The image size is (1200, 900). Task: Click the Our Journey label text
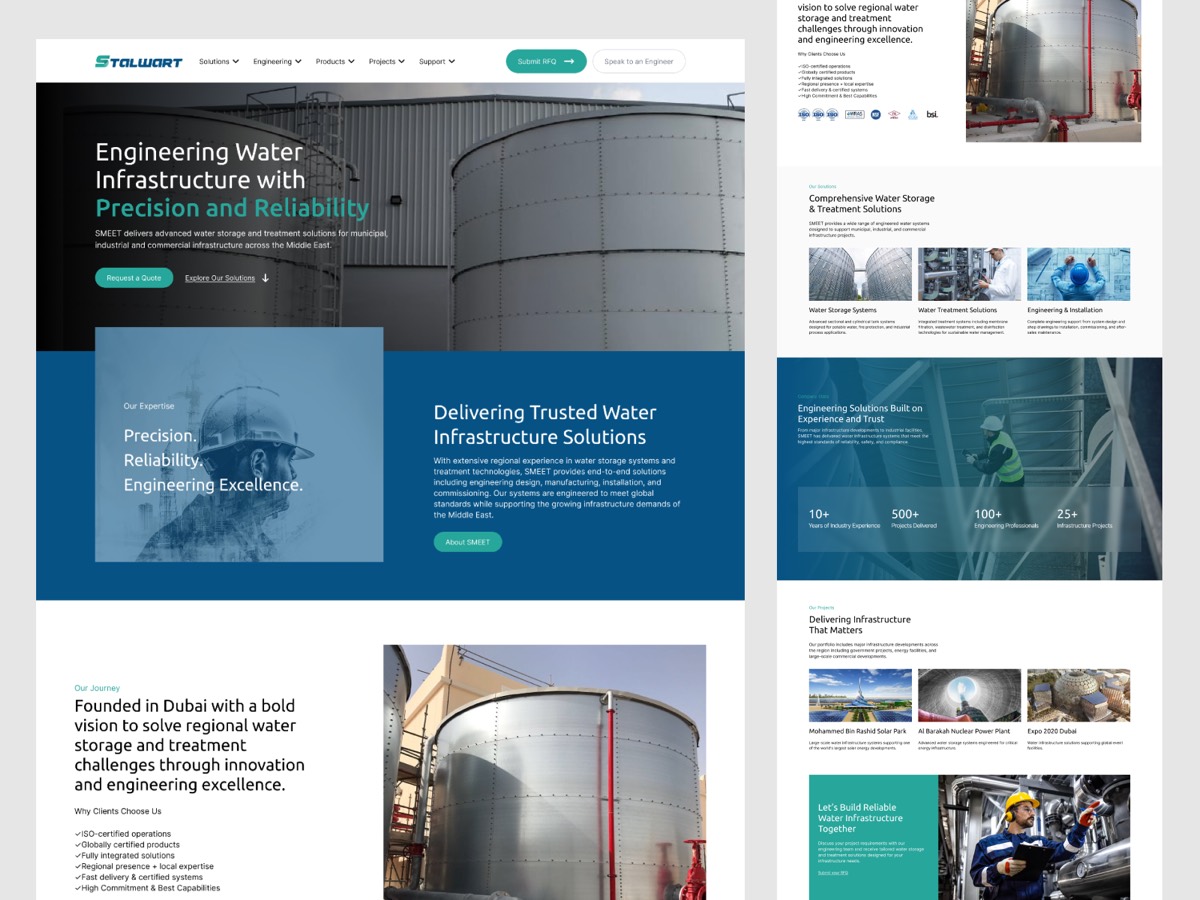97,688
